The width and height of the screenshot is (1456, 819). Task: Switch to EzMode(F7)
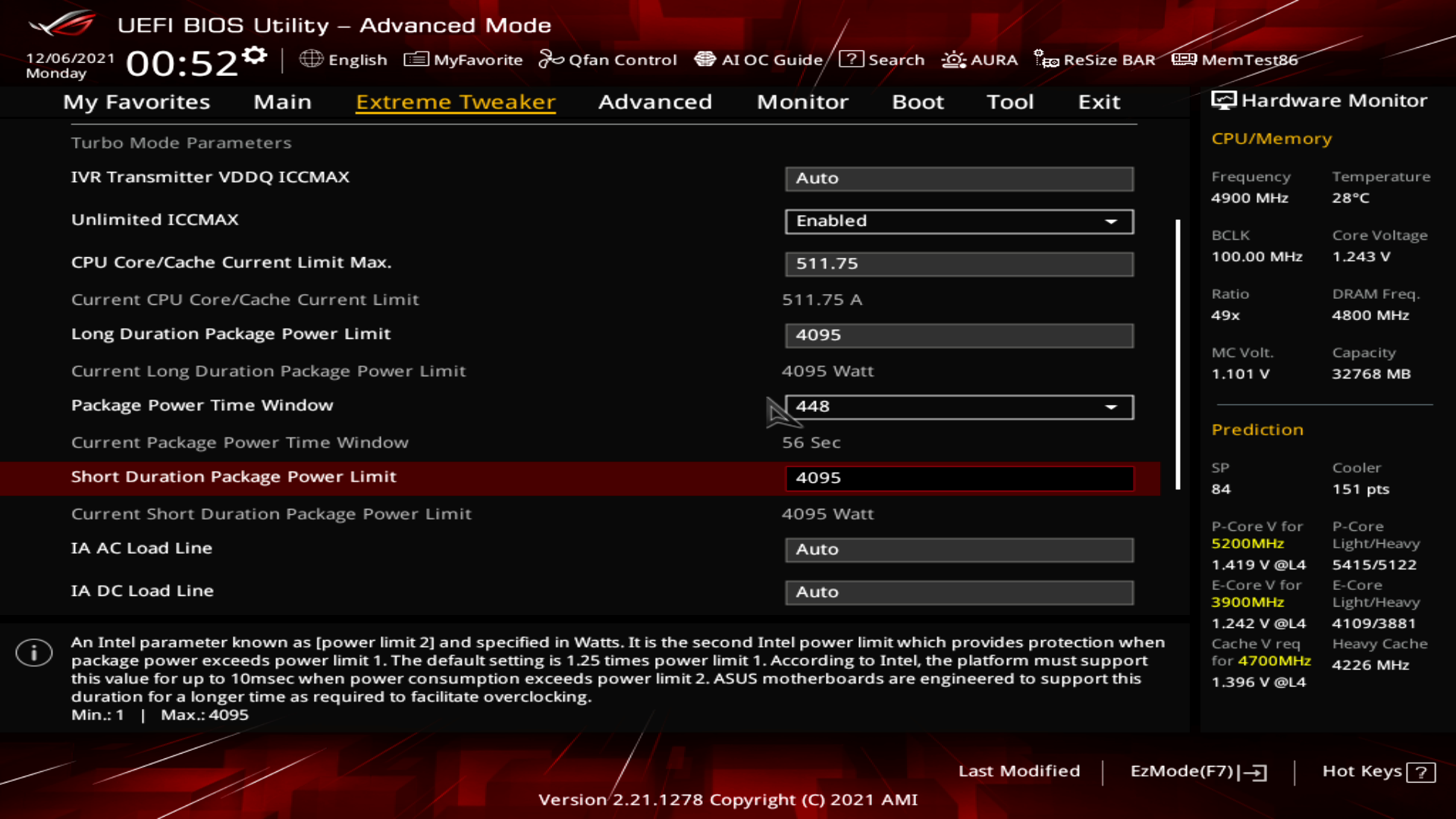coord(1197,771)
